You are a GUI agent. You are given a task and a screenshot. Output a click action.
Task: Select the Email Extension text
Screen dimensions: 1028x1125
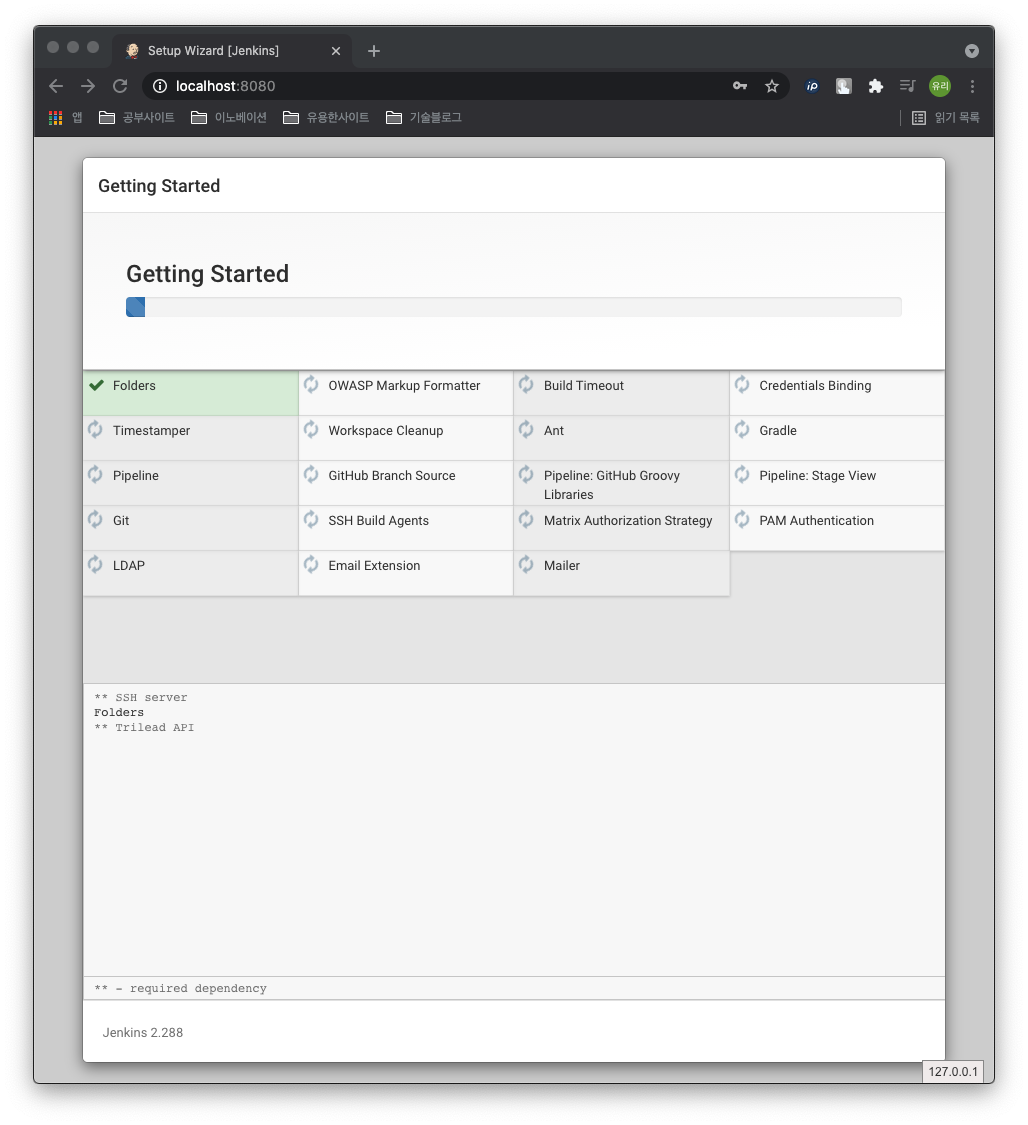pyautogui.click(x=374, y=566)
